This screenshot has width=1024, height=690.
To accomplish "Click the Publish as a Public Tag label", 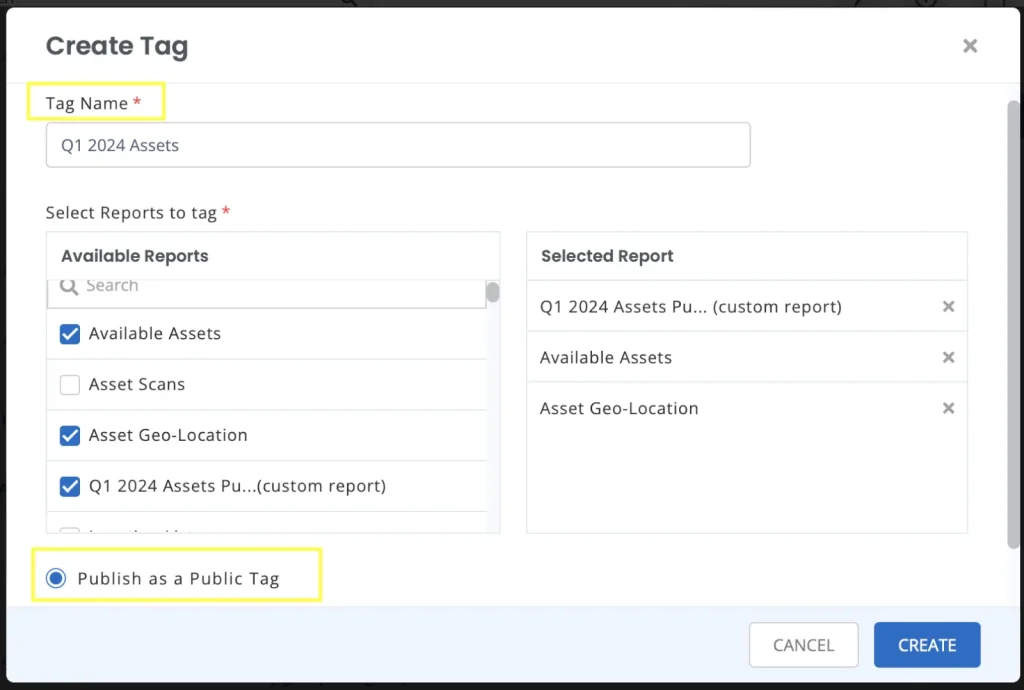I will coord(178,578).
